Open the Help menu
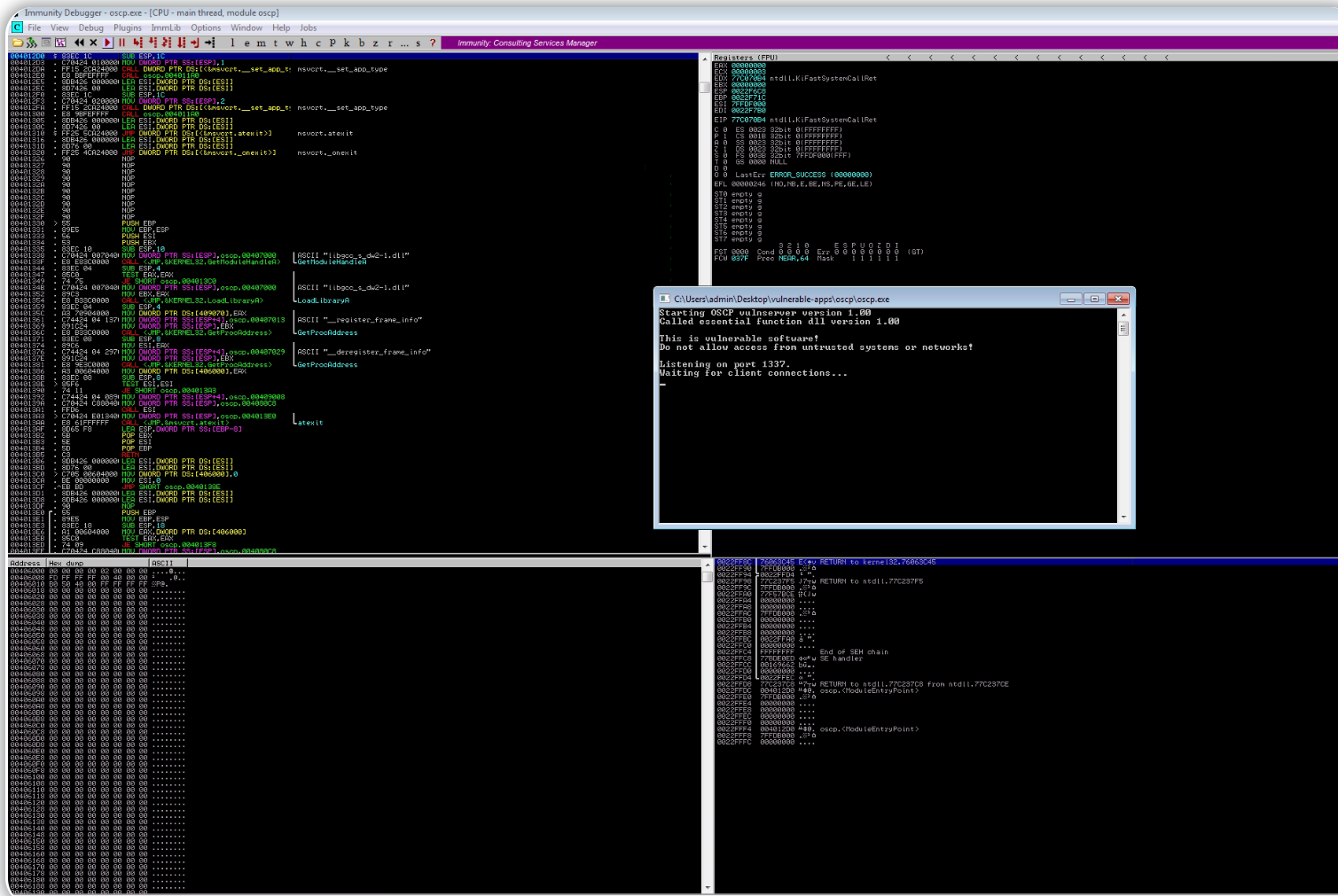The height and width of the screenshot is (896, 1338). [x=281, y=27]
